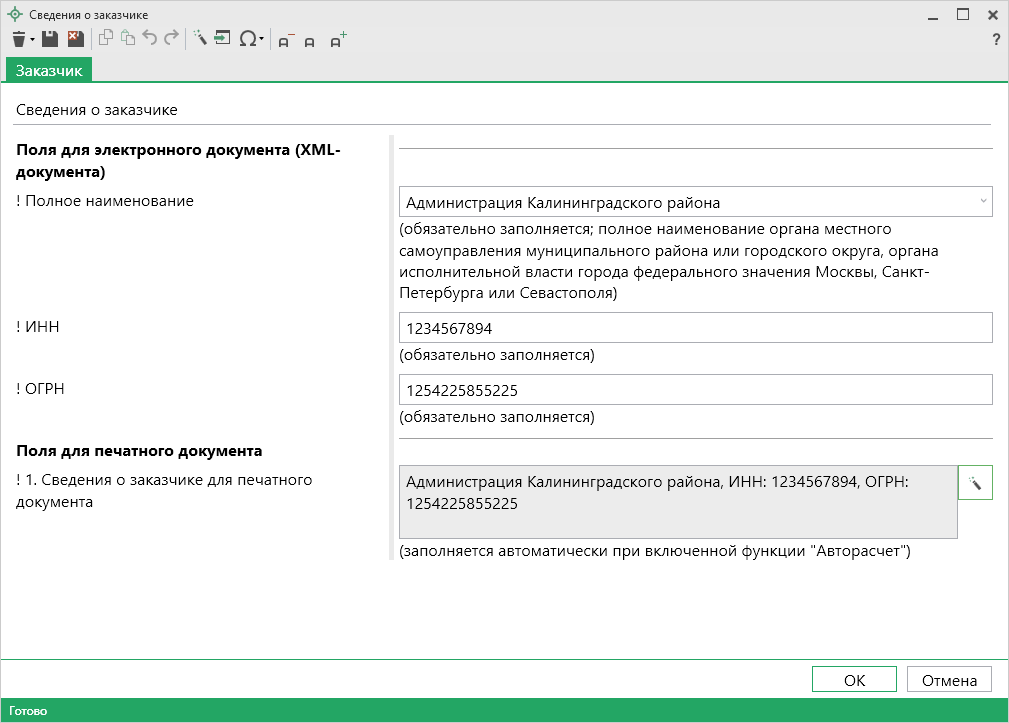Open the Omega special symbols dropdown
The width and height of the screenshot is (1009, 723).
point(251,39)
